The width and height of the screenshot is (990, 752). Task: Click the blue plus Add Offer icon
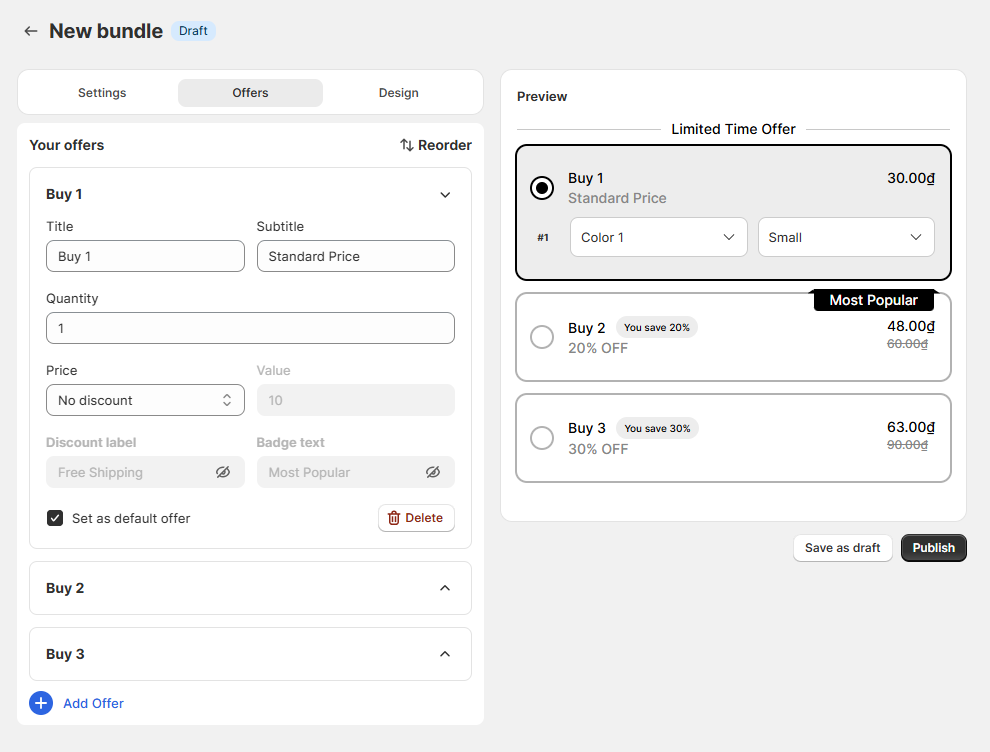click(41, 703)
